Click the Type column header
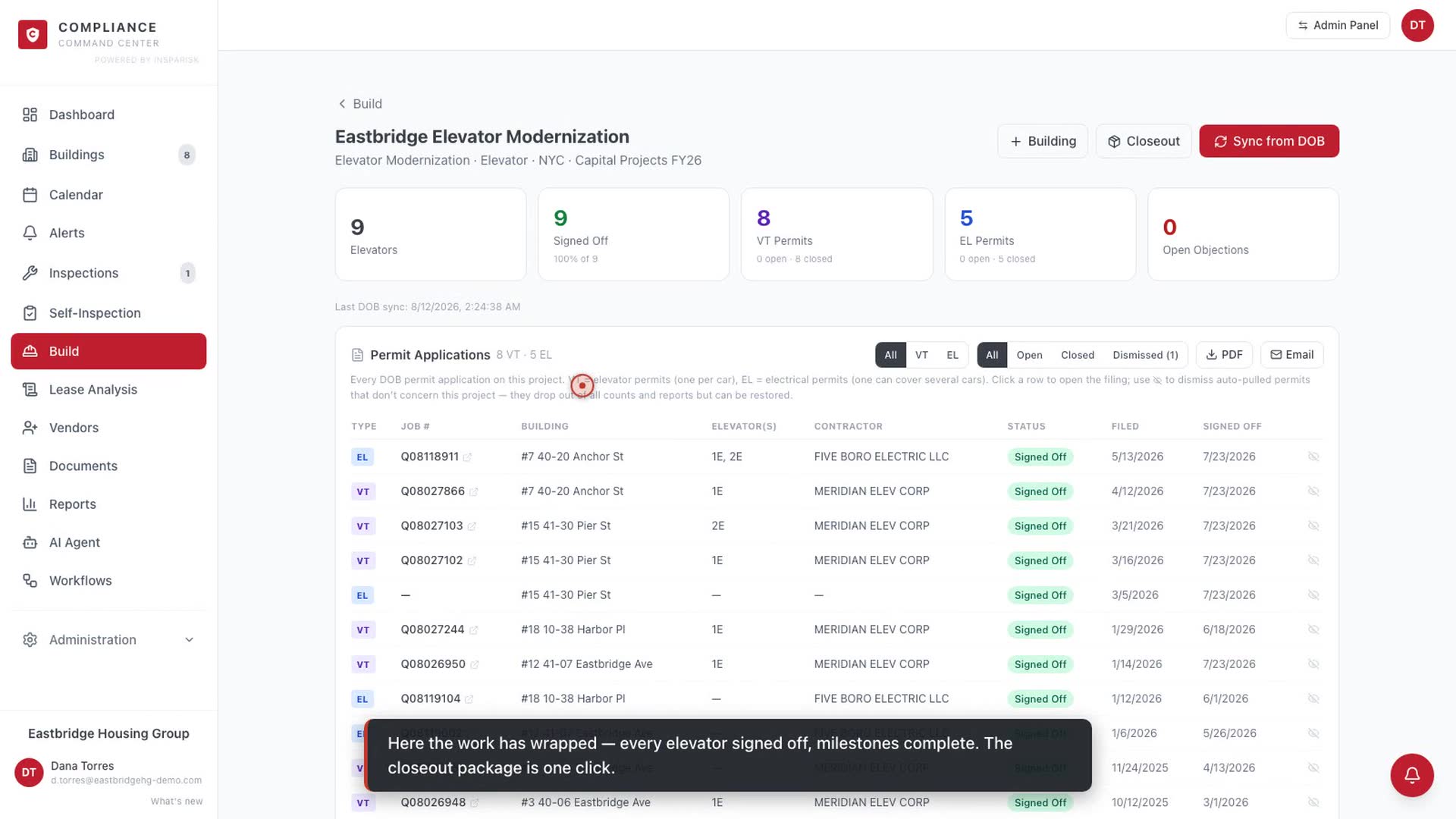 (364, 427)
